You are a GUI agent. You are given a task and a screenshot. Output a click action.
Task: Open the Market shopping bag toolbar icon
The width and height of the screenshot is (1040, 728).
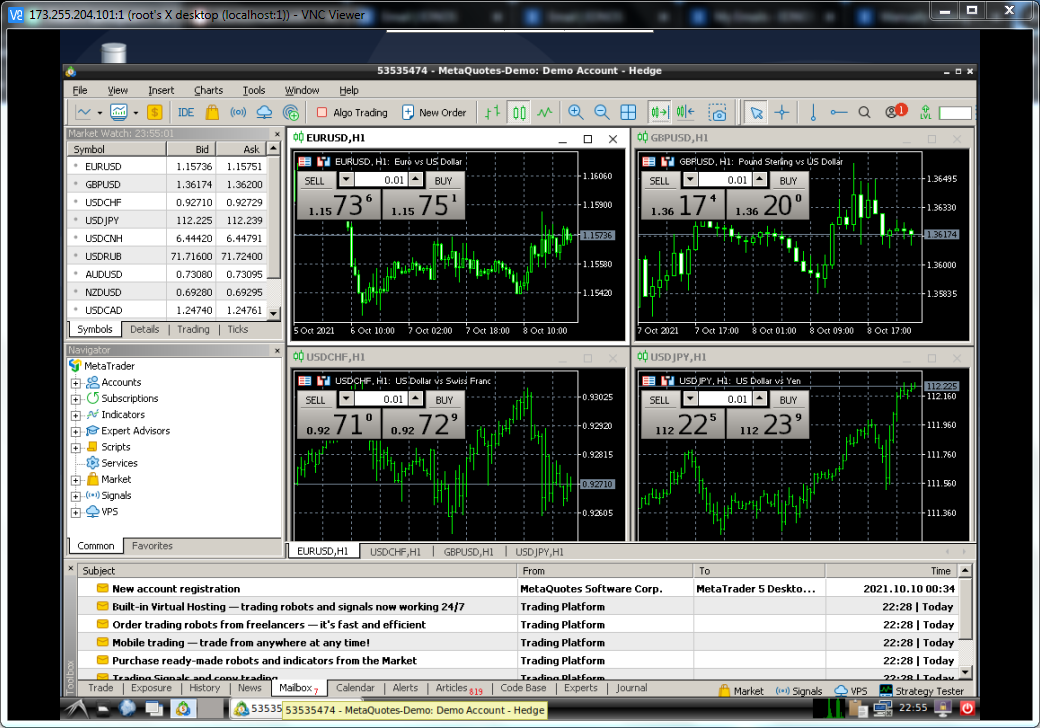(x=212, y=113)
